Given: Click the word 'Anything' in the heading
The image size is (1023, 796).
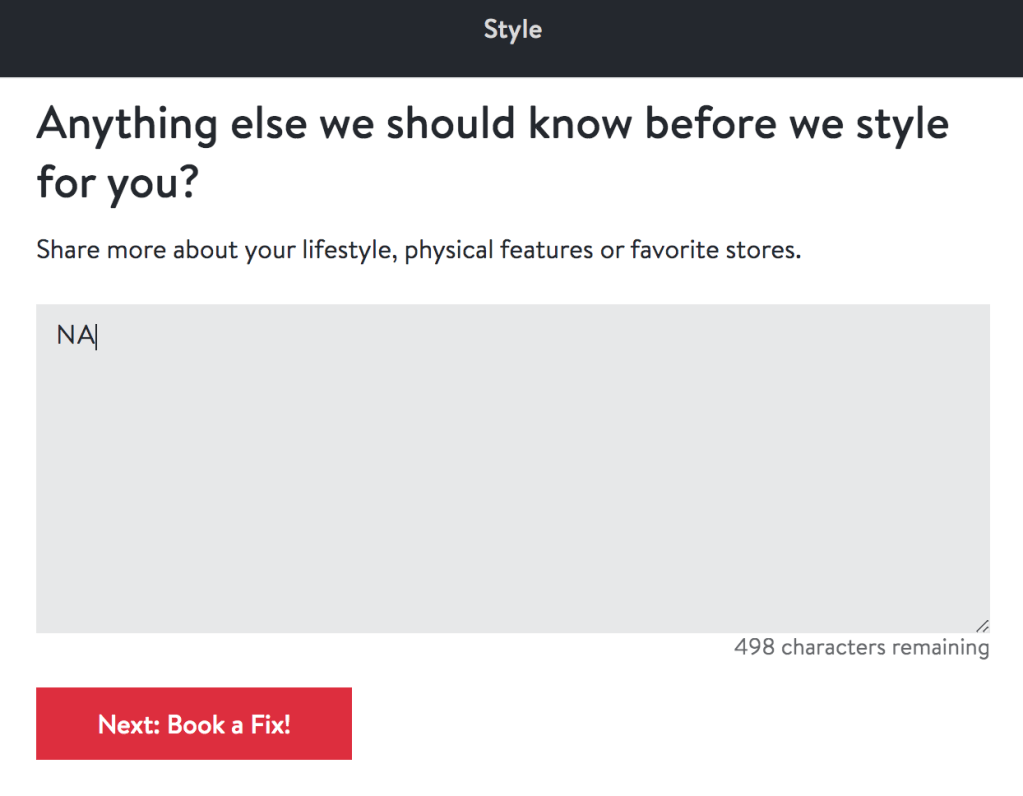Looking at the screenshot, I should [126, 125].
